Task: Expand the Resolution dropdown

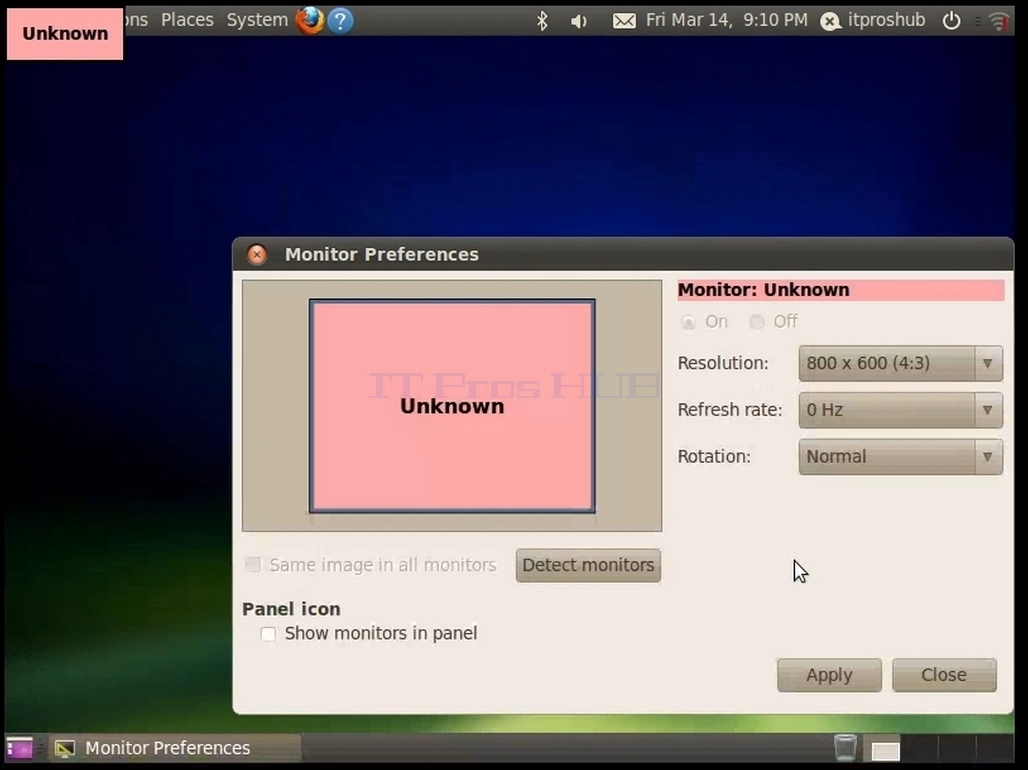Action: coord(900,363)
